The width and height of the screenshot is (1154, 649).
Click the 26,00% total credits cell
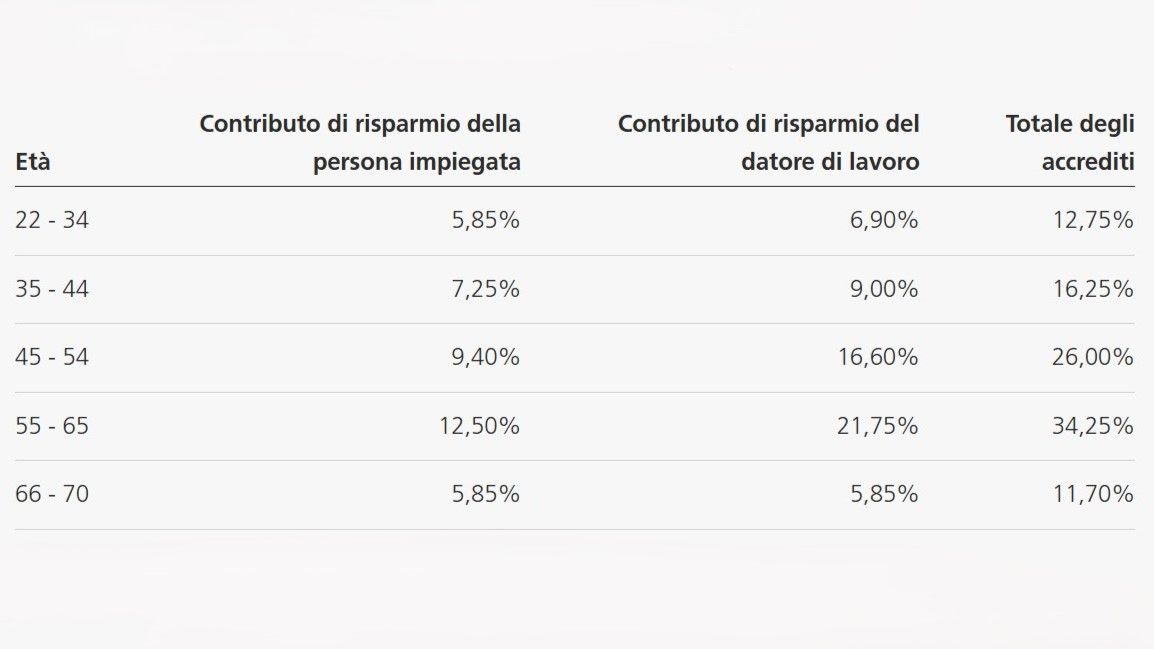1093,357
